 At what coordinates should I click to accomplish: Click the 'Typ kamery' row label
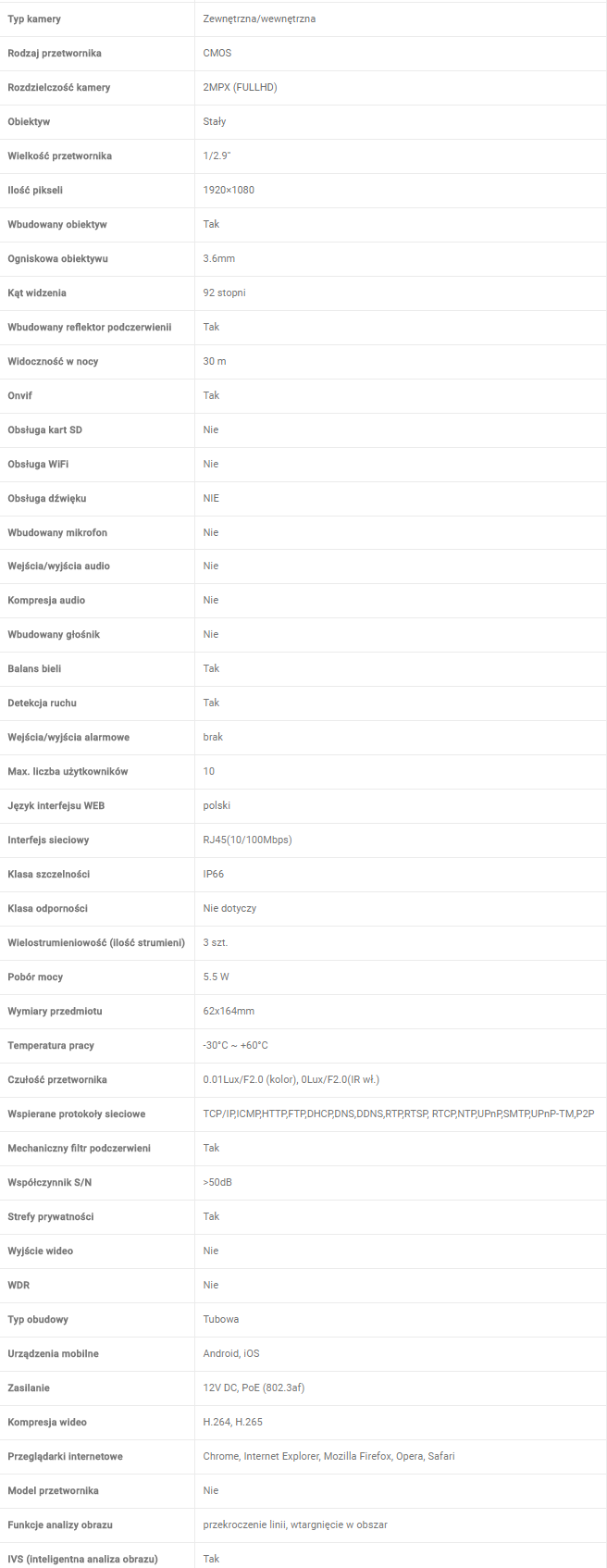pyautogui.click(x=34, y=19)
